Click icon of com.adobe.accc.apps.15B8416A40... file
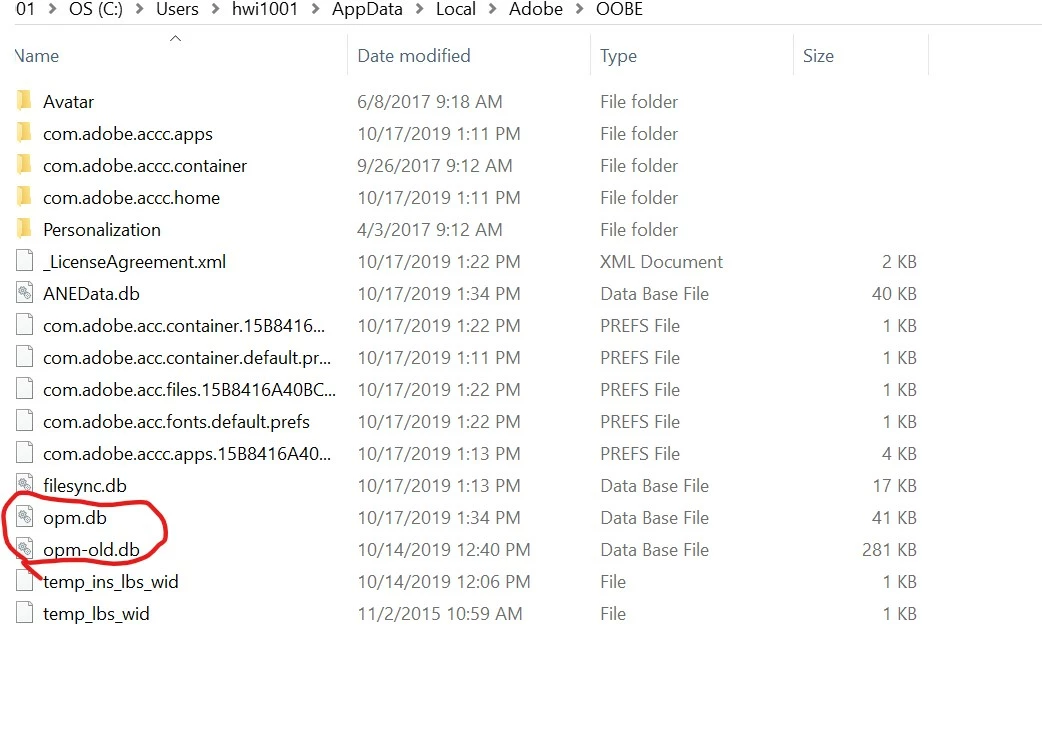 25,453
